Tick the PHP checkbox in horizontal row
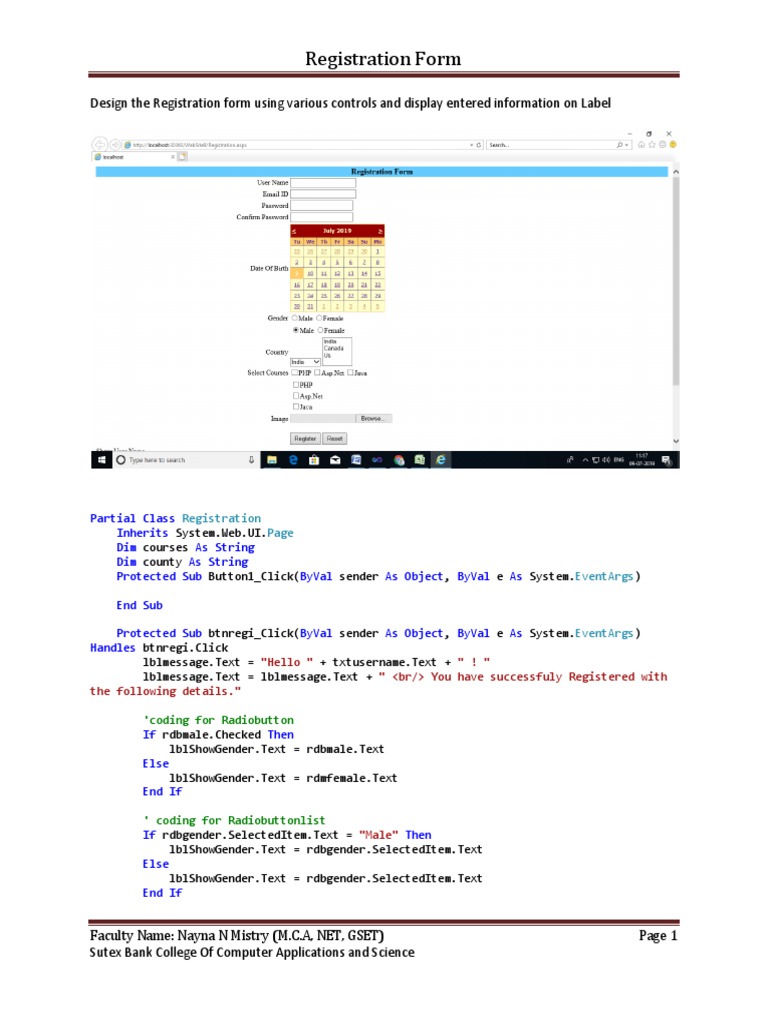 pos(294,373)
